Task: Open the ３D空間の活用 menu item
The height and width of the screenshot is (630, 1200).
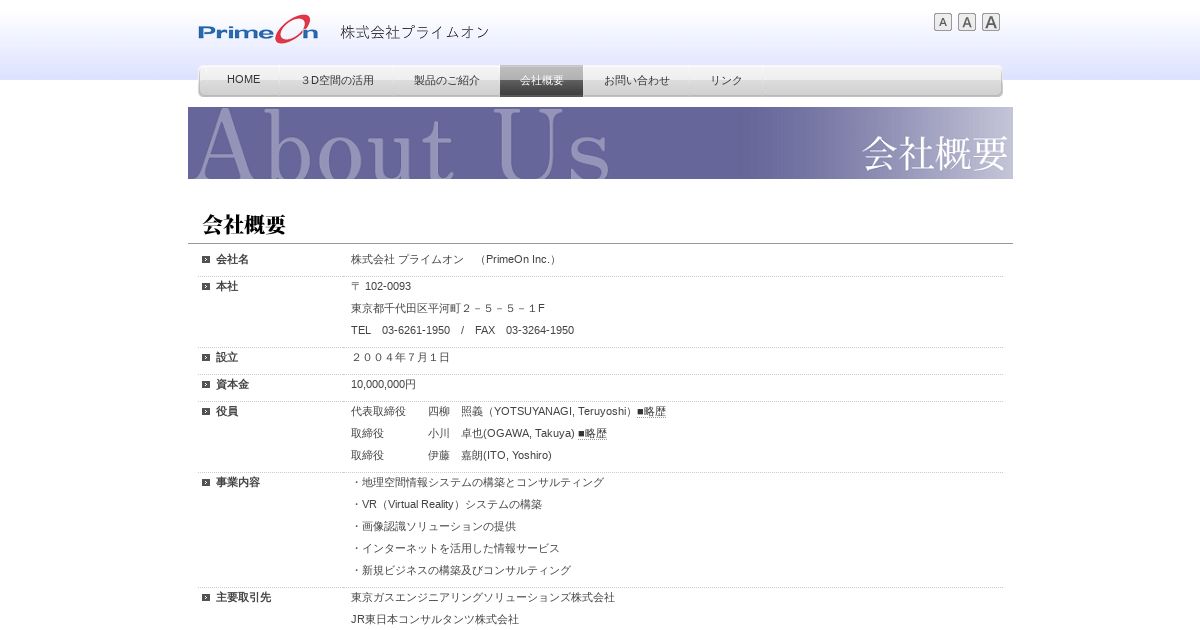Action: (x=337, y=80)
